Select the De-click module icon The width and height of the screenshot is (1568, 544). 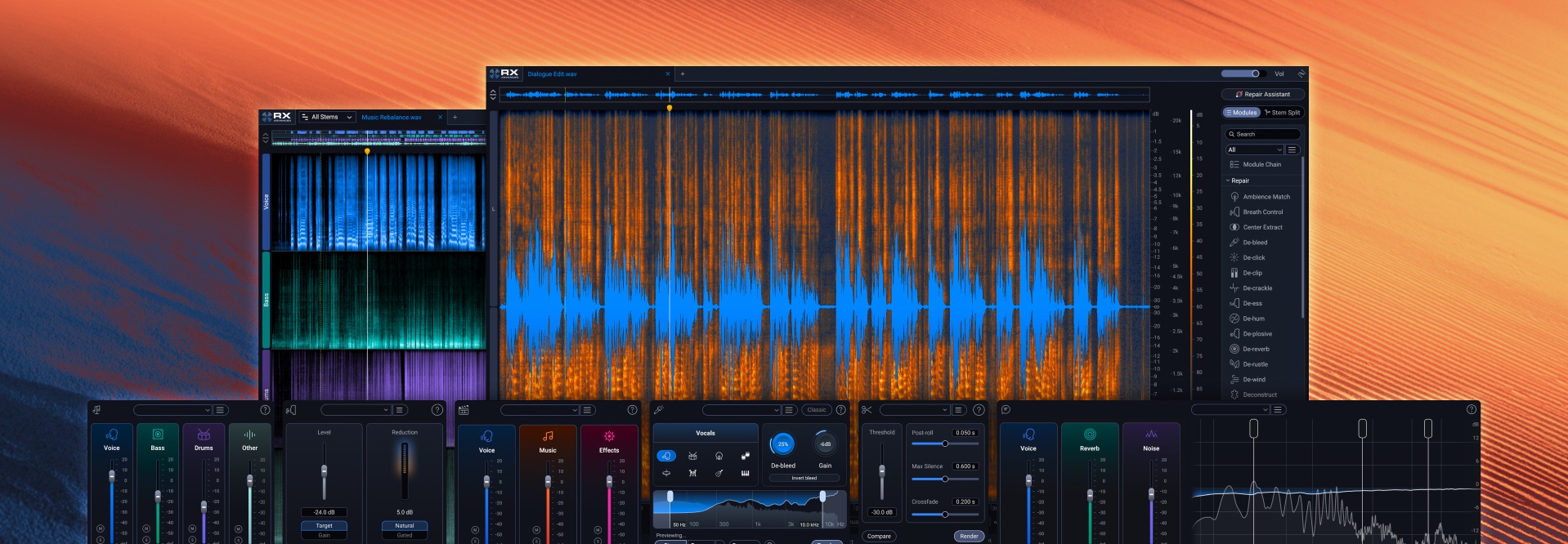[1234, 257]
